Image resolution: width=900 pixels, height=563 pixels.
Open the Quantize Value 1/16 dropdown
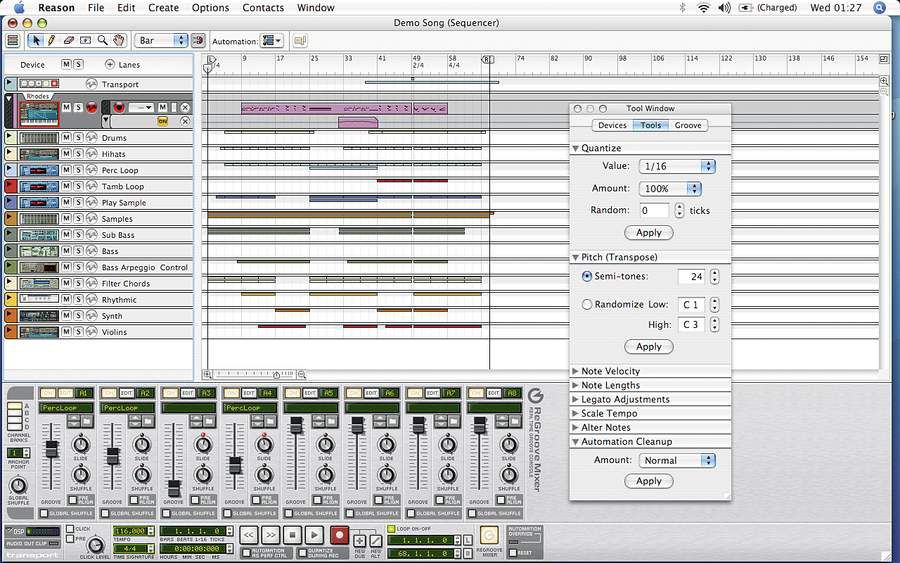coord(677,166)
